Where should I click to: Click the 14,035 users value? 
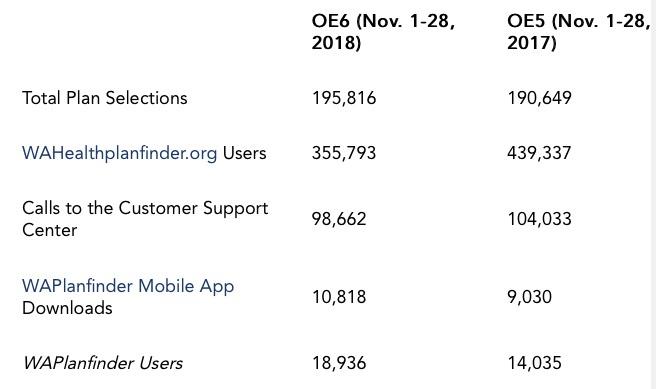pyautogui.click(x=534, y=363)
